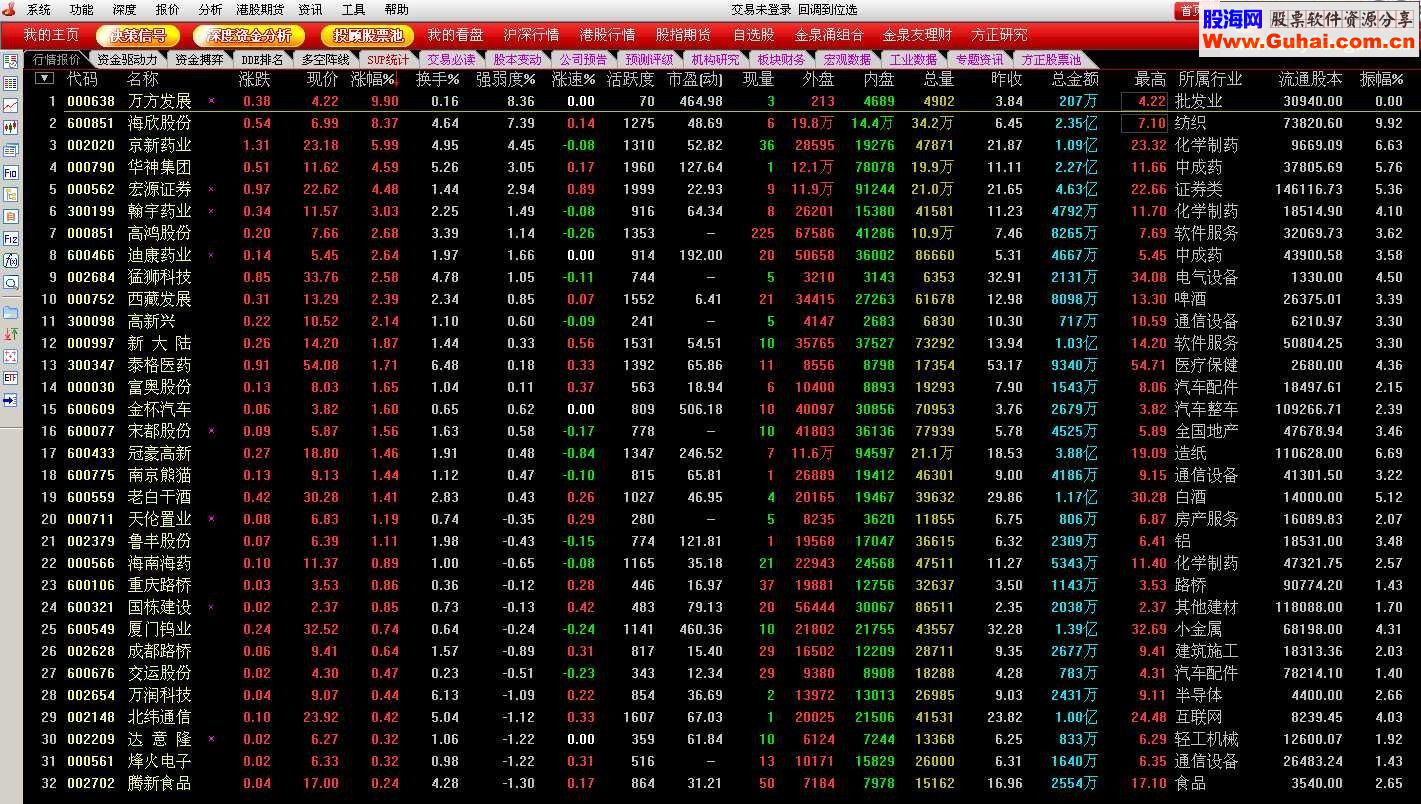Open the candlestick K-line chart icon

[11, 127]
